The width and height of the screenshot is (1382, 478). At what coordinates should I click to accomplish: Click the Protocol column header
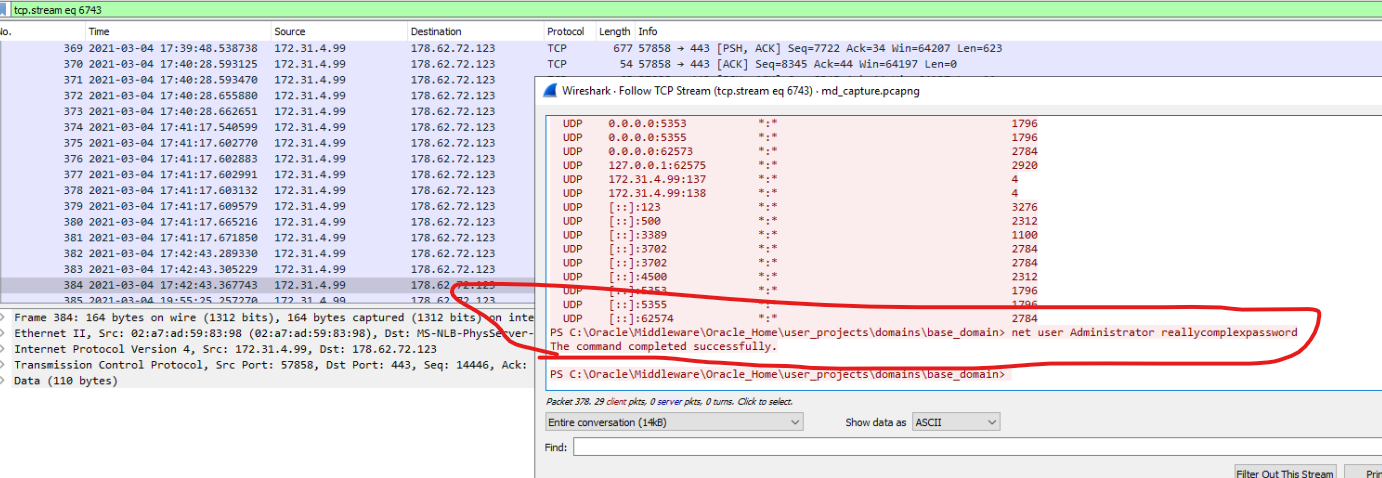pos(566,32)
